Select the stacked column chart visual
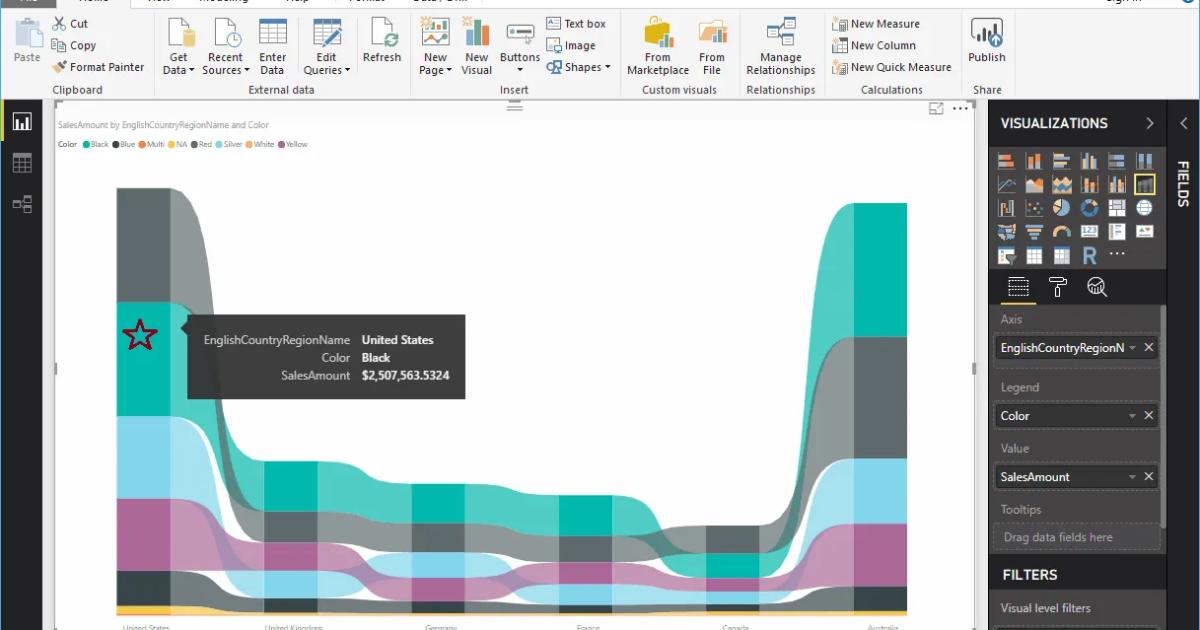1200x630 pixels. point(1034,161)
